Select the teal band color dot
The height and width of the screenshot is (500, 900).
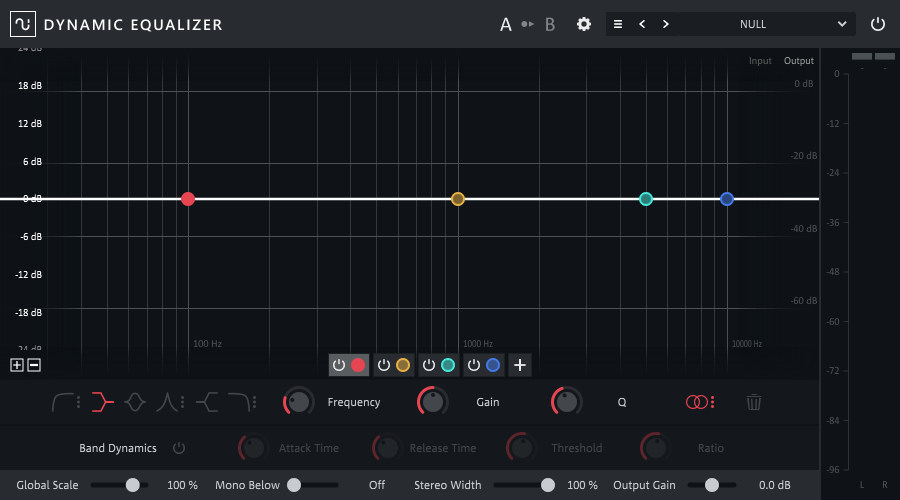[x=448, y=365]
